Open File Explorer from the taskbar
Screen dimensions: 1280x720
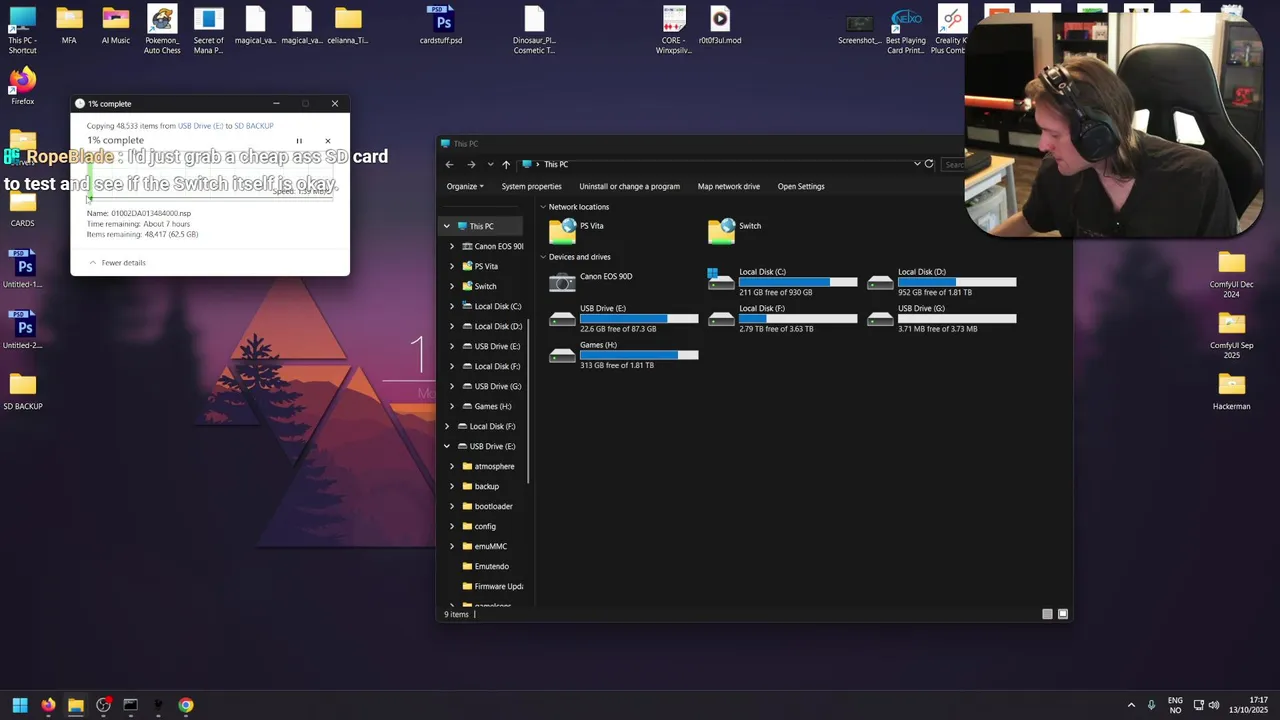click(75, 705)
